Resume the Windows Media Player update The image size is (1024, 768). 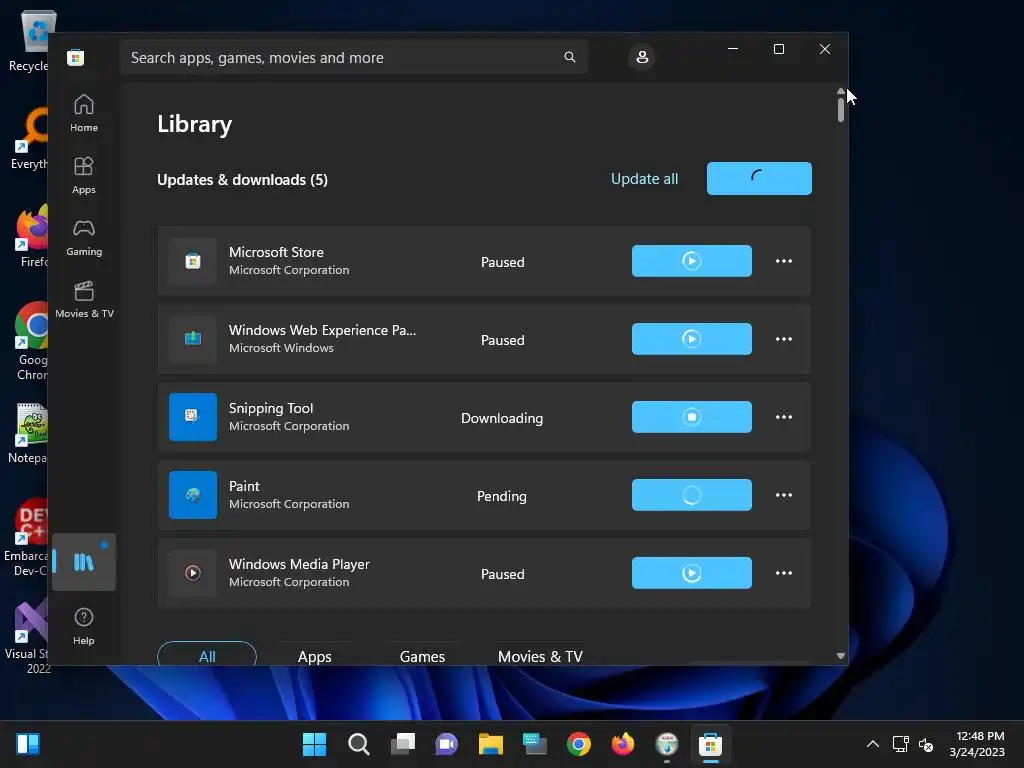click(692, 573)
